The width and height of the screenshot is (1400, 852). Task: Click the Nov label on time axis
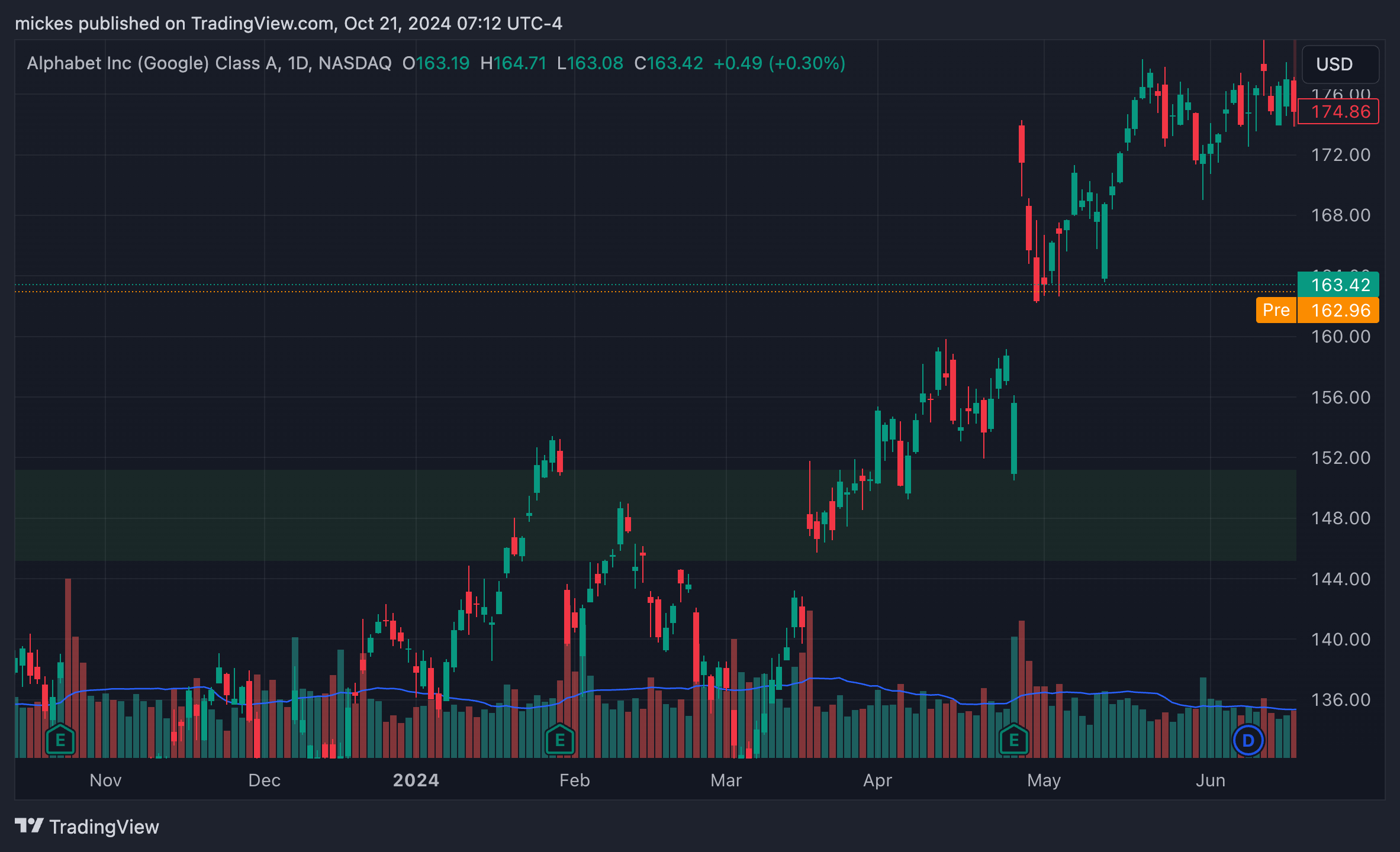click(x=105, y=780)
